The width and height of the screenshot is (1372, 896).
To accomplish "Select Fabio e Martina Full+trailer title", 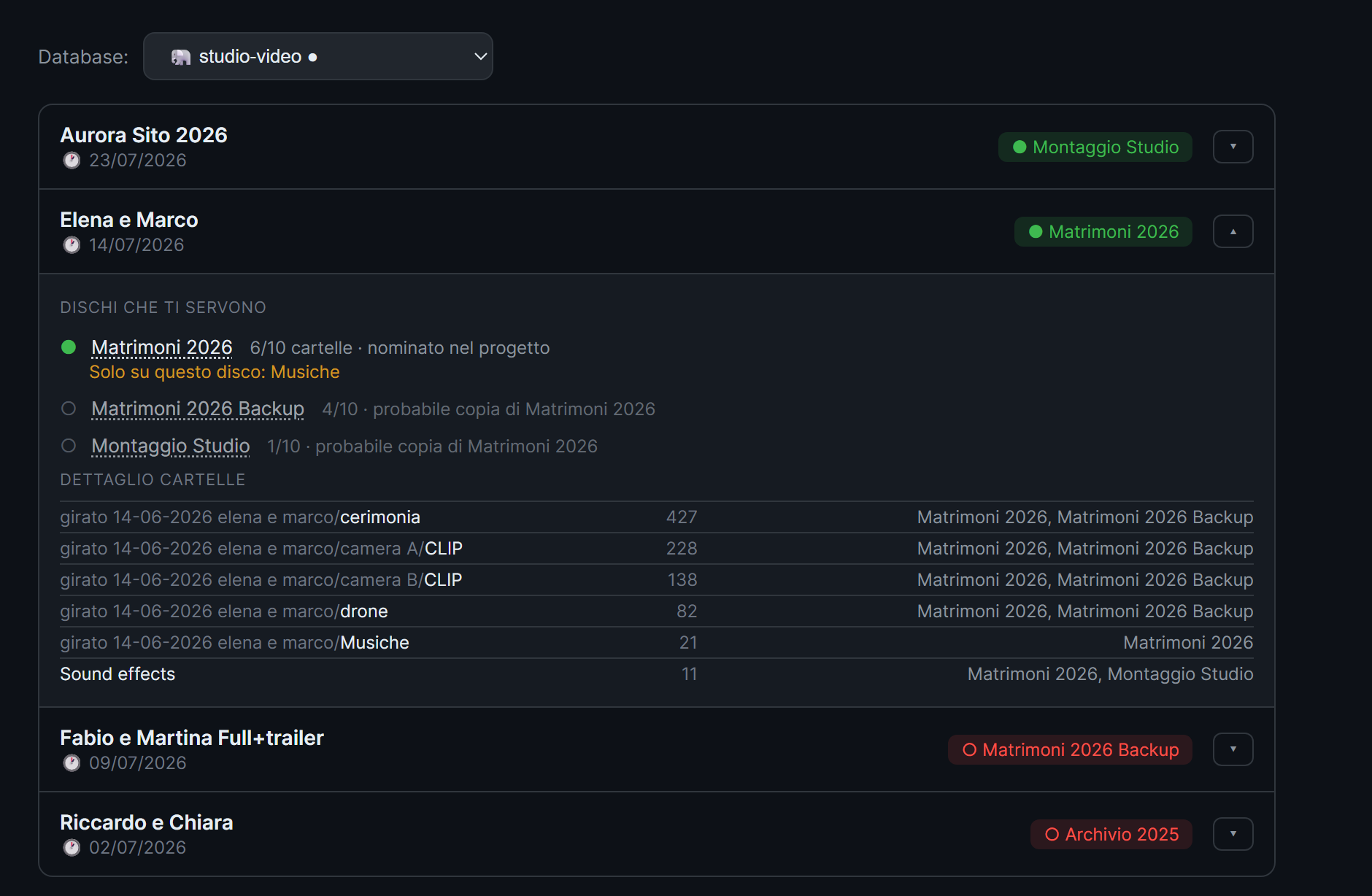I will point(192,738).
